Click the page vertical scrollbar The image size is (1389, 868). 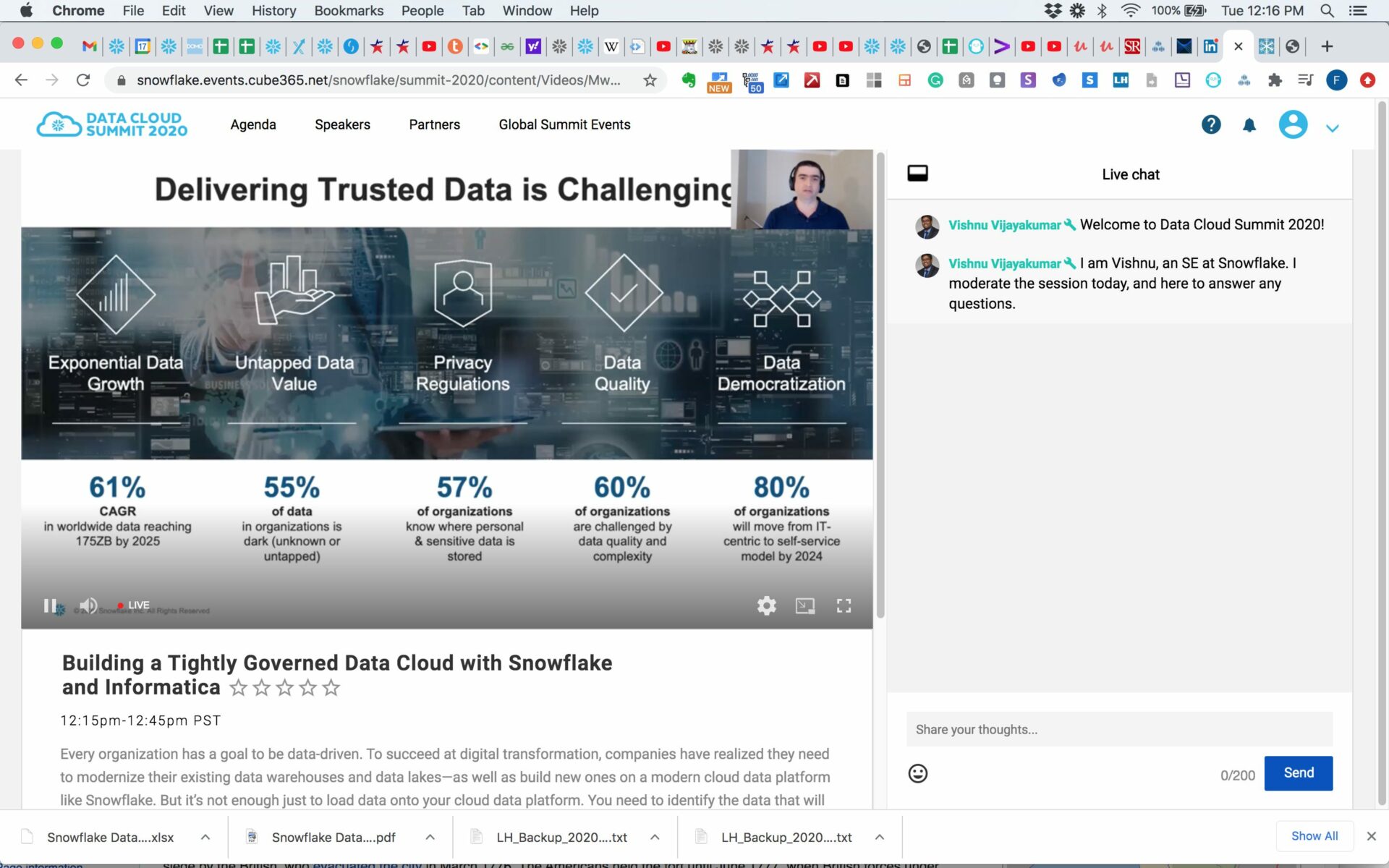pyautogui.click(x=1382, y=452)
